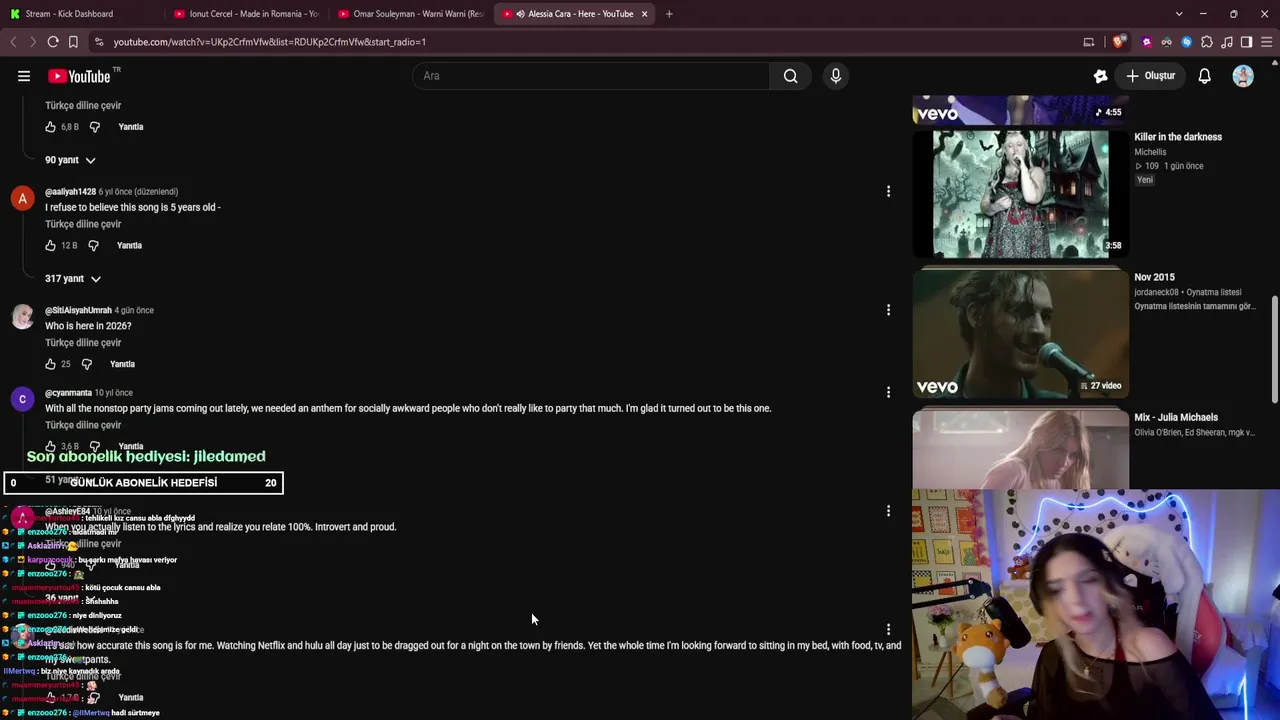Click the 'Killer in the darkness' title
1280x720 pixels.
[x=1178, y=137]
